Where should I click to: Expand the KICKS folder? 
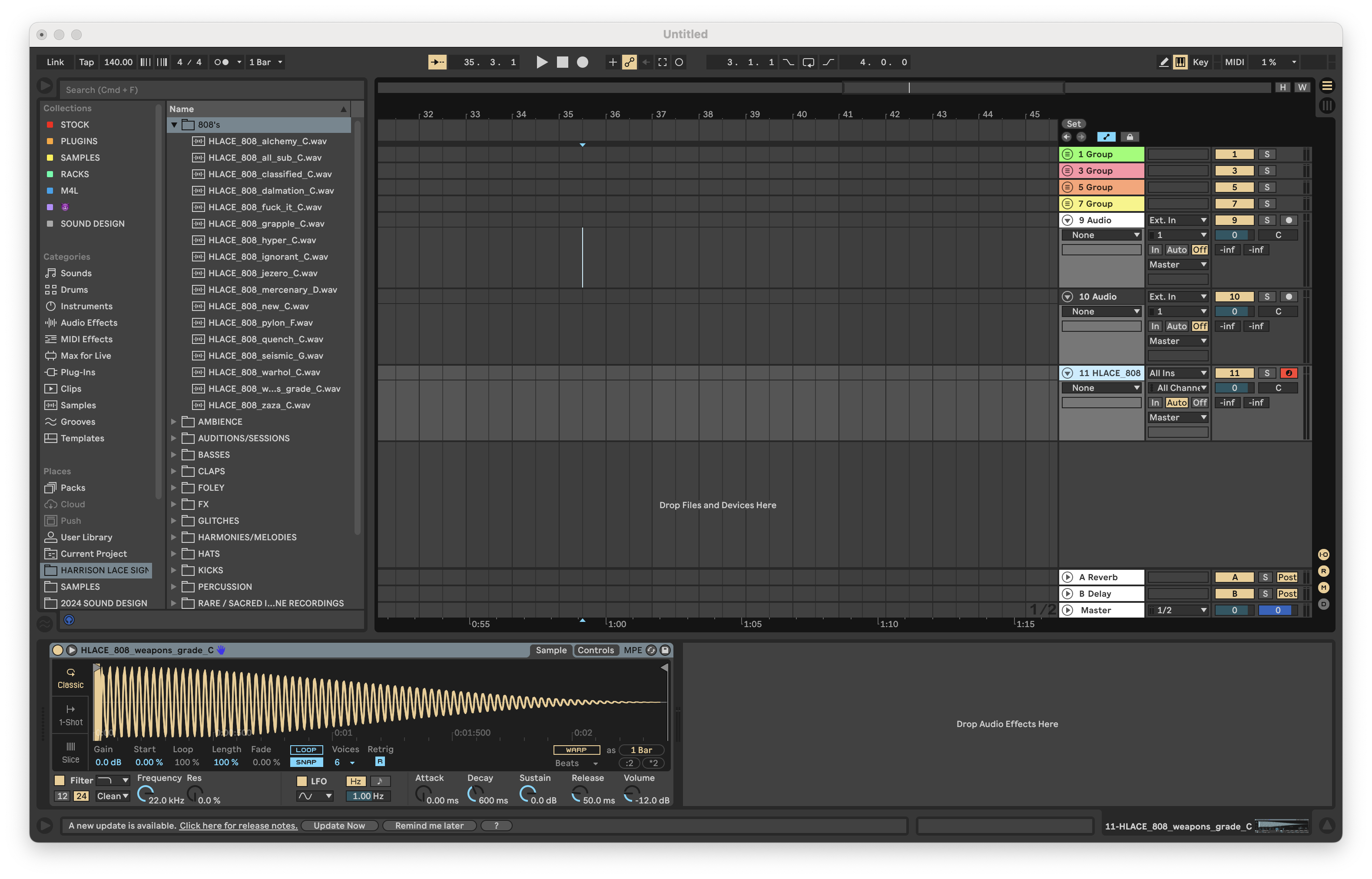click(174, 570)
